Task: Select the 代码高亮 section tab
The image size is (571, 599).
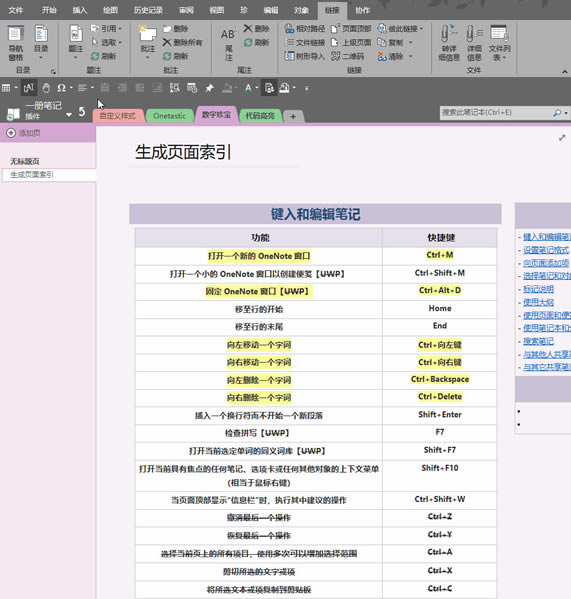Action: pyautogui.click(x=260, y=116)
